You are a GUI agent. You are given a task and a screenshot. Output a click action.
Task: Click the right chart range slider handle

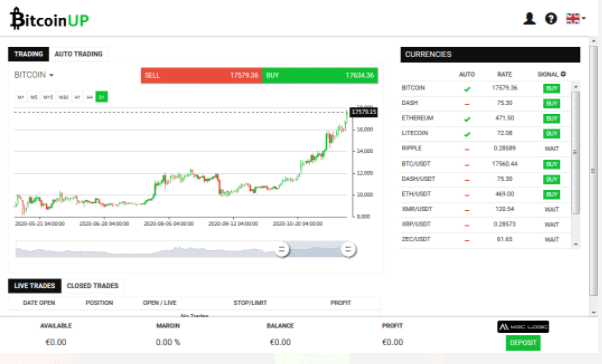(348, 250)
